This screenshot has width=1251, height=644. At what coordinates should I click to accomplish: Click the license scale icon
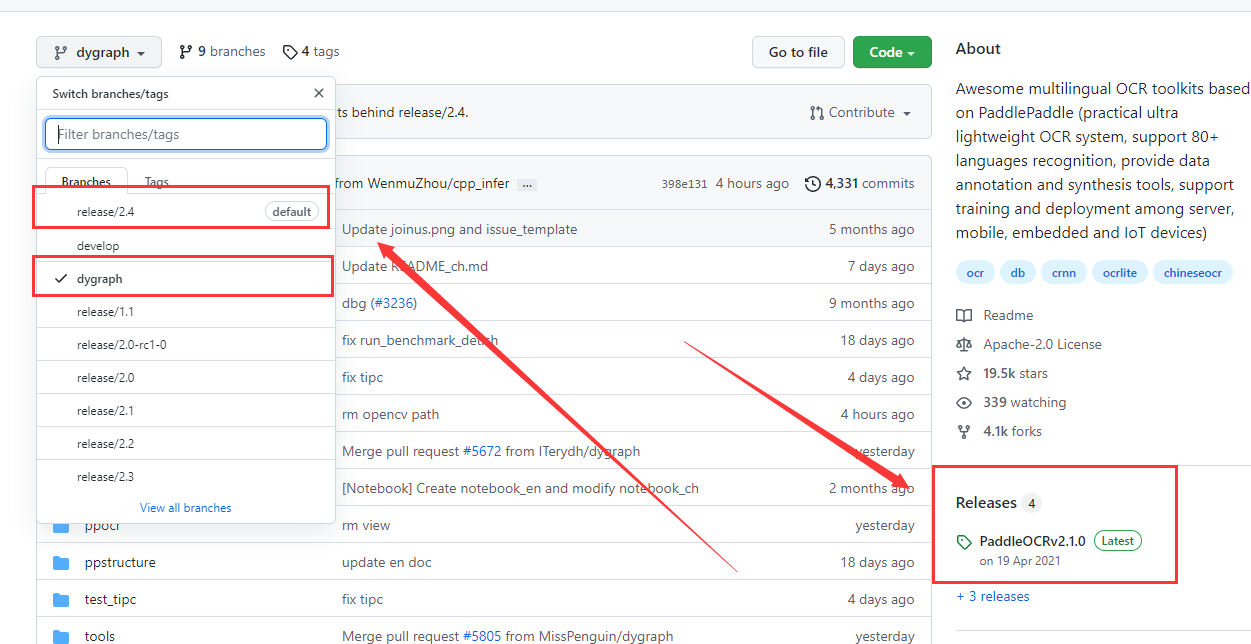click(964, 344)
